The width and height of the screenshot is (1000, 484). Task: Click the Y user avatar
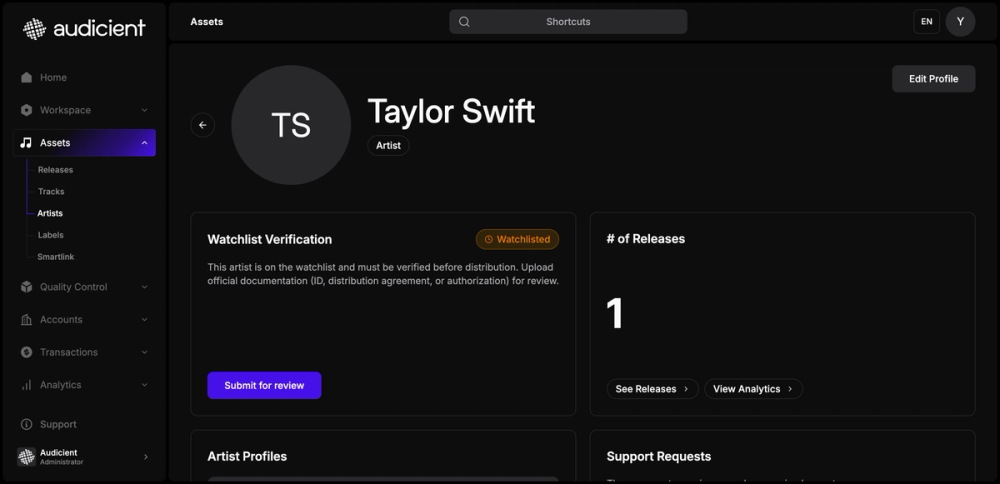coord(960,22)
